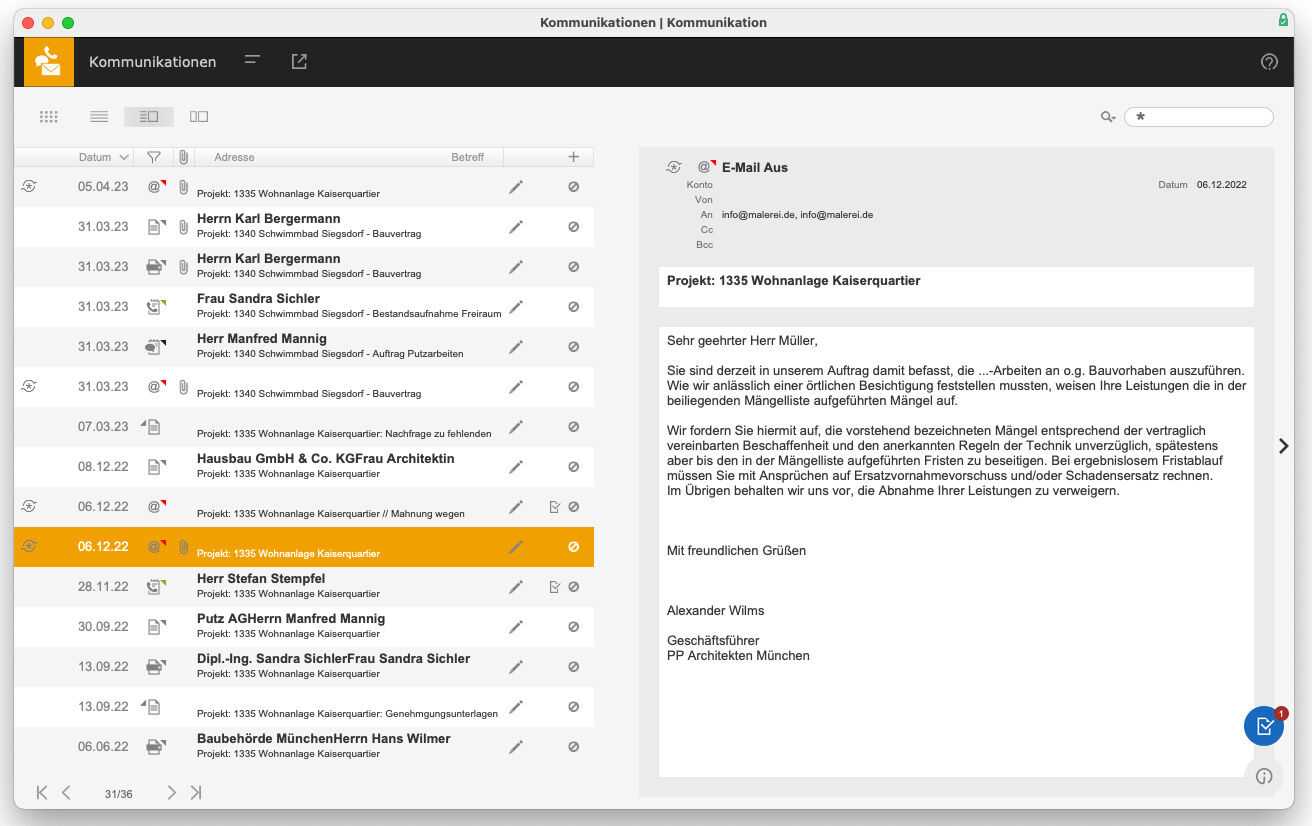Jump to last record

[x=196, y=793]
